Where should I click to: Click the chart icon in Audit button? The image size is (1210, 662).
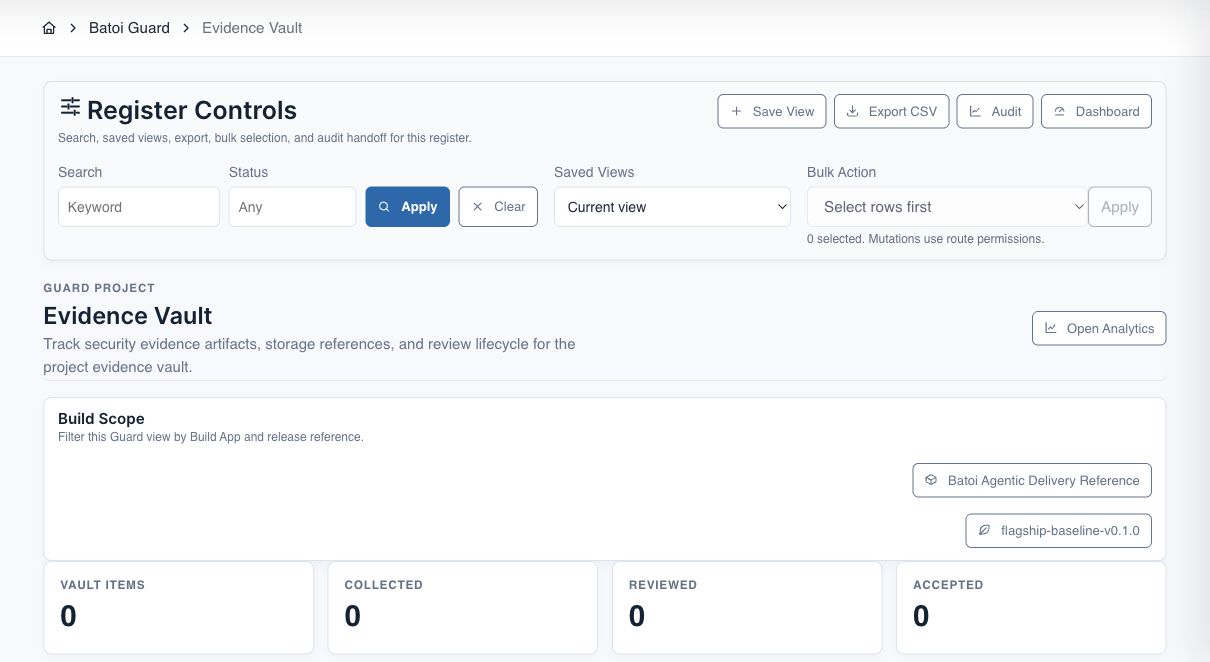click(x=975, y=111)
